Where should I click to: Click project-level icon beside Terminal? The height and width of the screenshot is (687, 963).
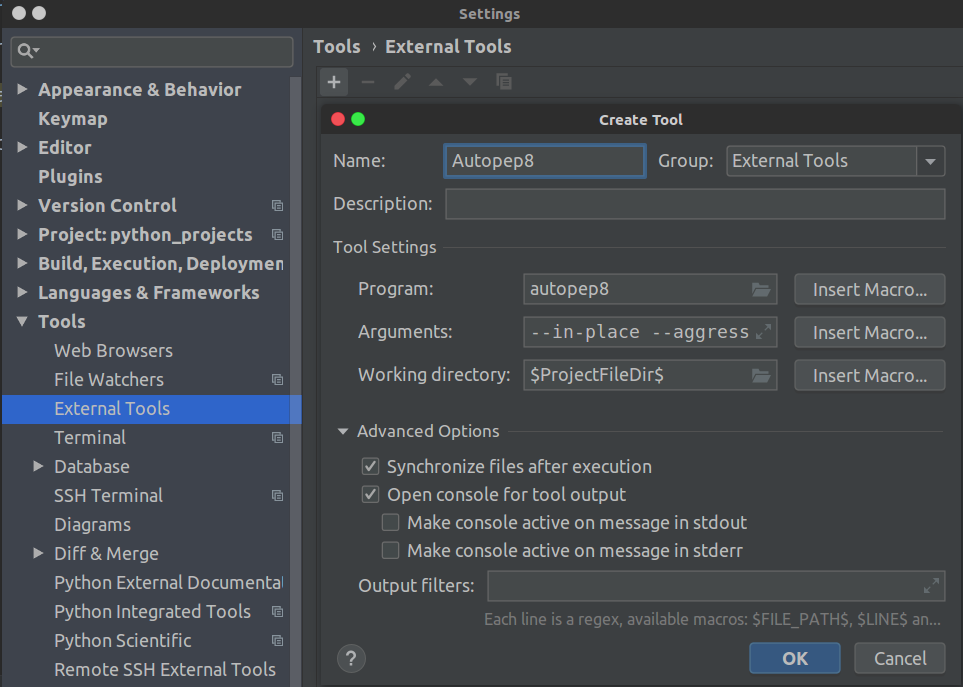[278, 438]
